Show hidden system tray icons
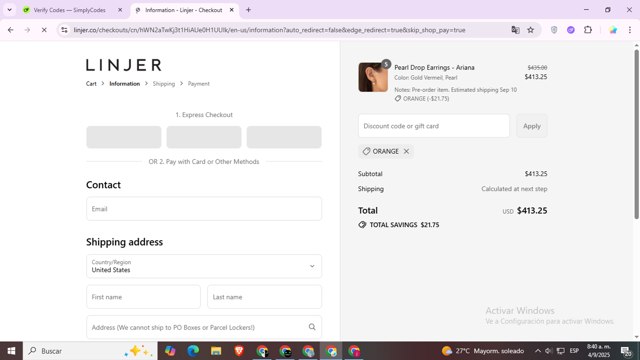640x360 pixels. 538,351
